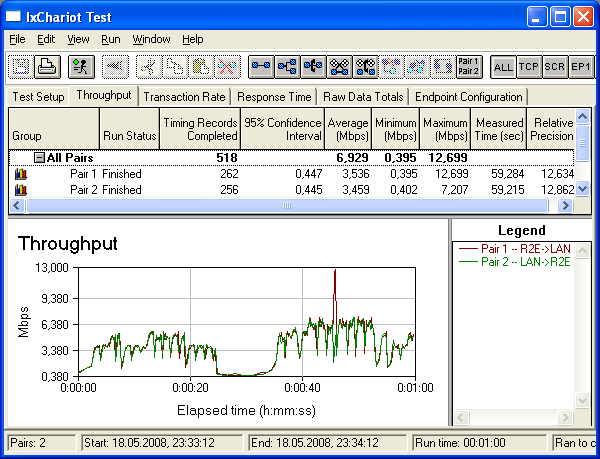Image resolution: width=600 pixels, height=459 pixels.
Task: Click the table horizontal scrollbar thumb
Action: coord(287,206)
